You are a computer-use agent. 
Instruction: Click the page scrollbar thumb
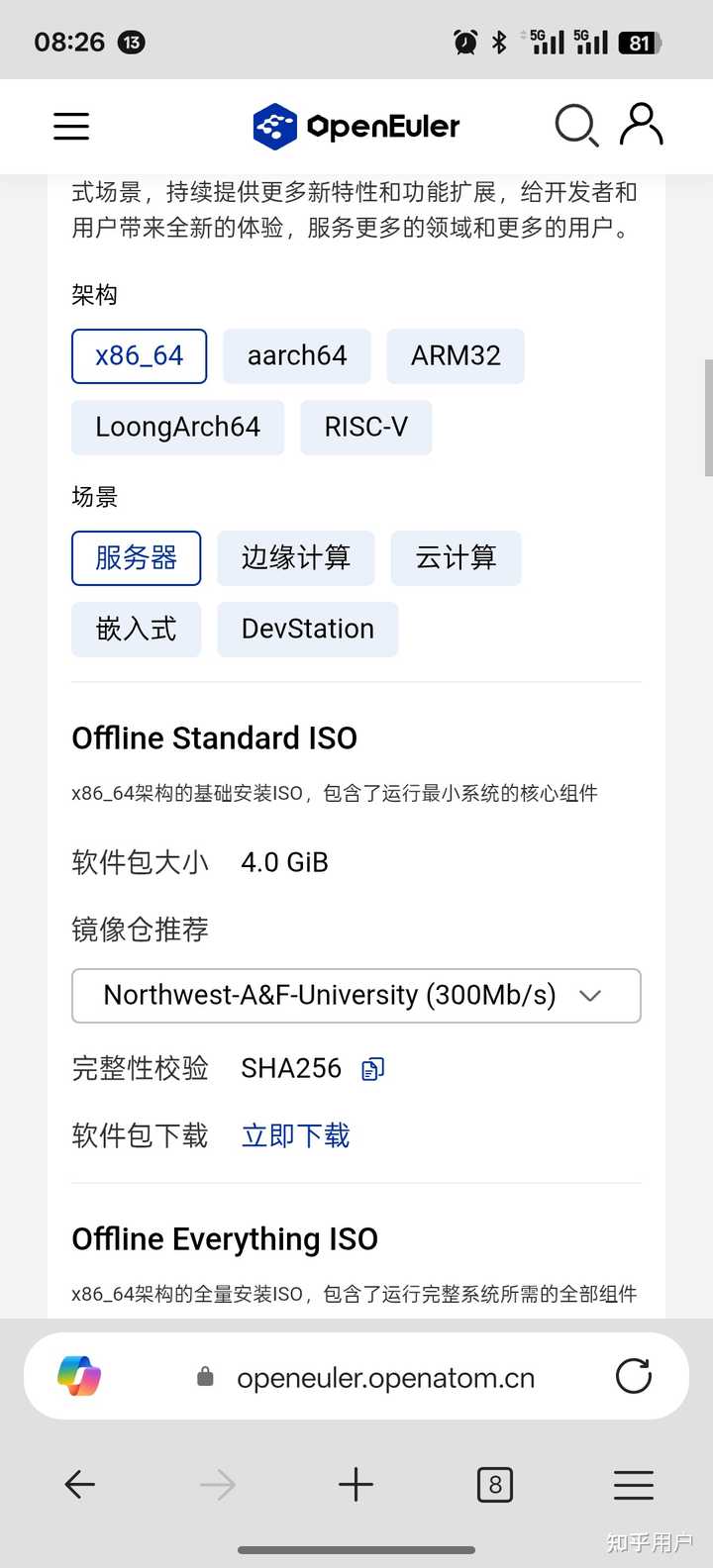tap(708, 419)
